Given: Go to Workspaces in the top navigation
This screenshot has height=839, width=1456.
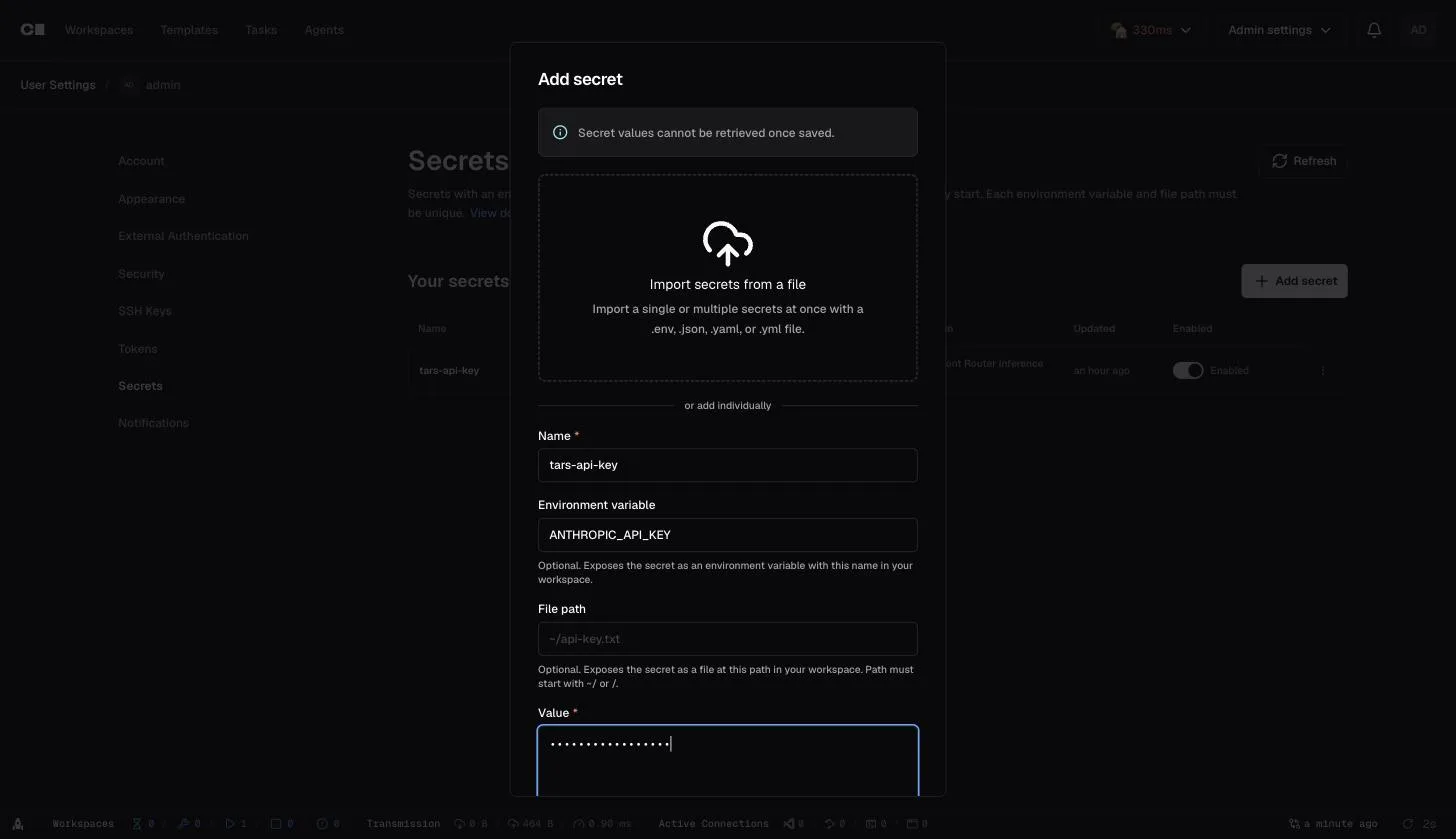Looking at the screenshot, I should pyautogui.click(x=99, y=30).
